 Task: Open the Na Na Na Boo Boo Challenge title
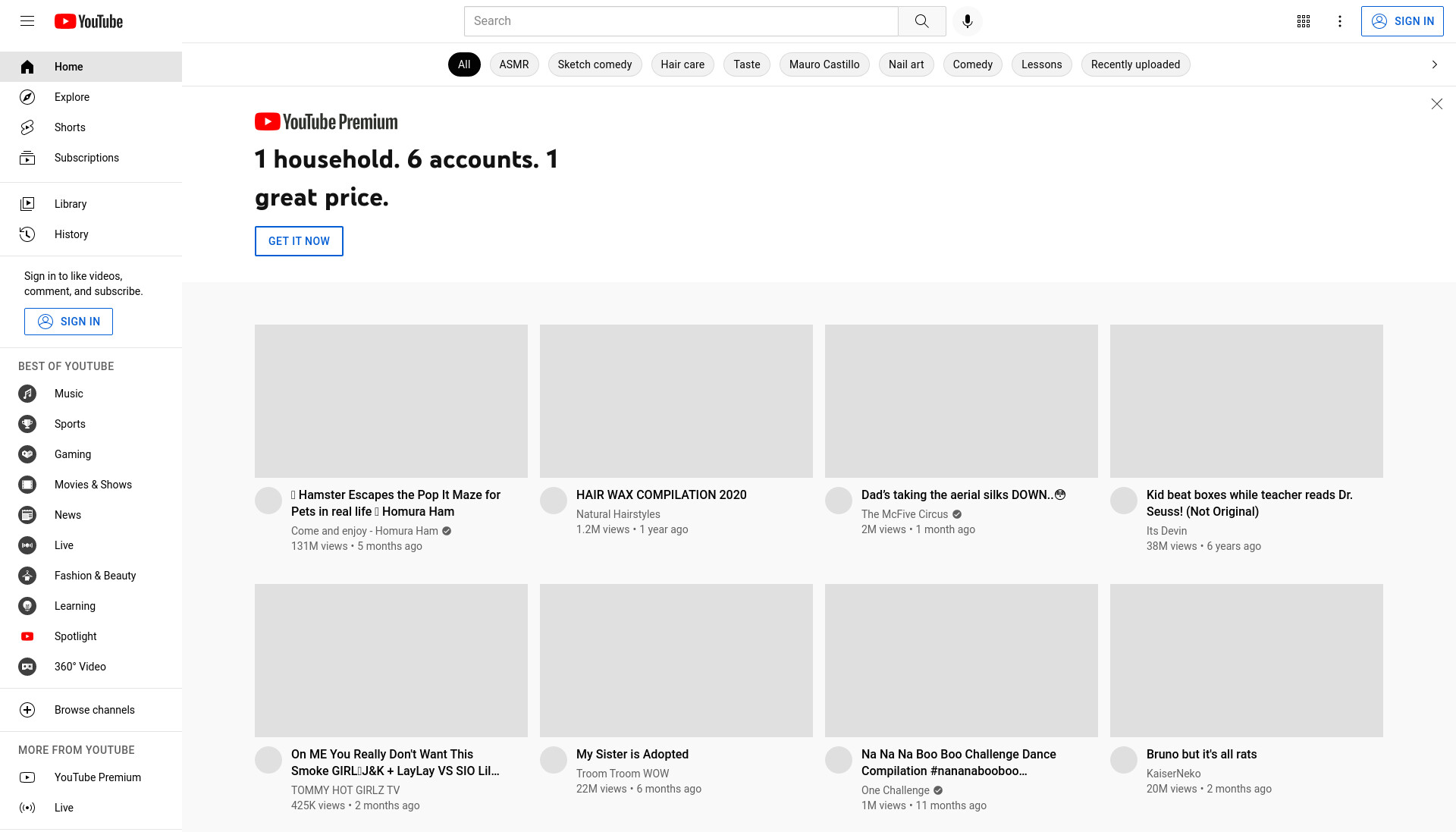tap(959, 762)
